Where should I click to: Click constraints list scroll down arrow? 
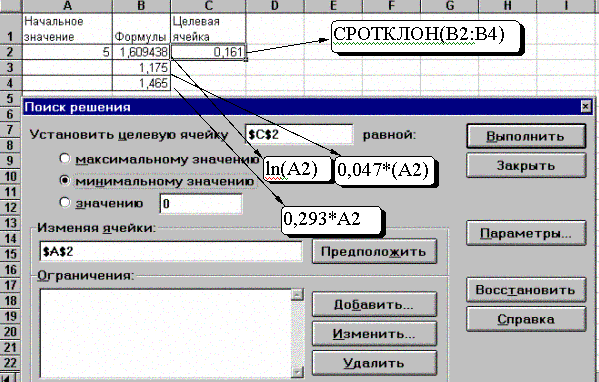click(x=297, y=372)
